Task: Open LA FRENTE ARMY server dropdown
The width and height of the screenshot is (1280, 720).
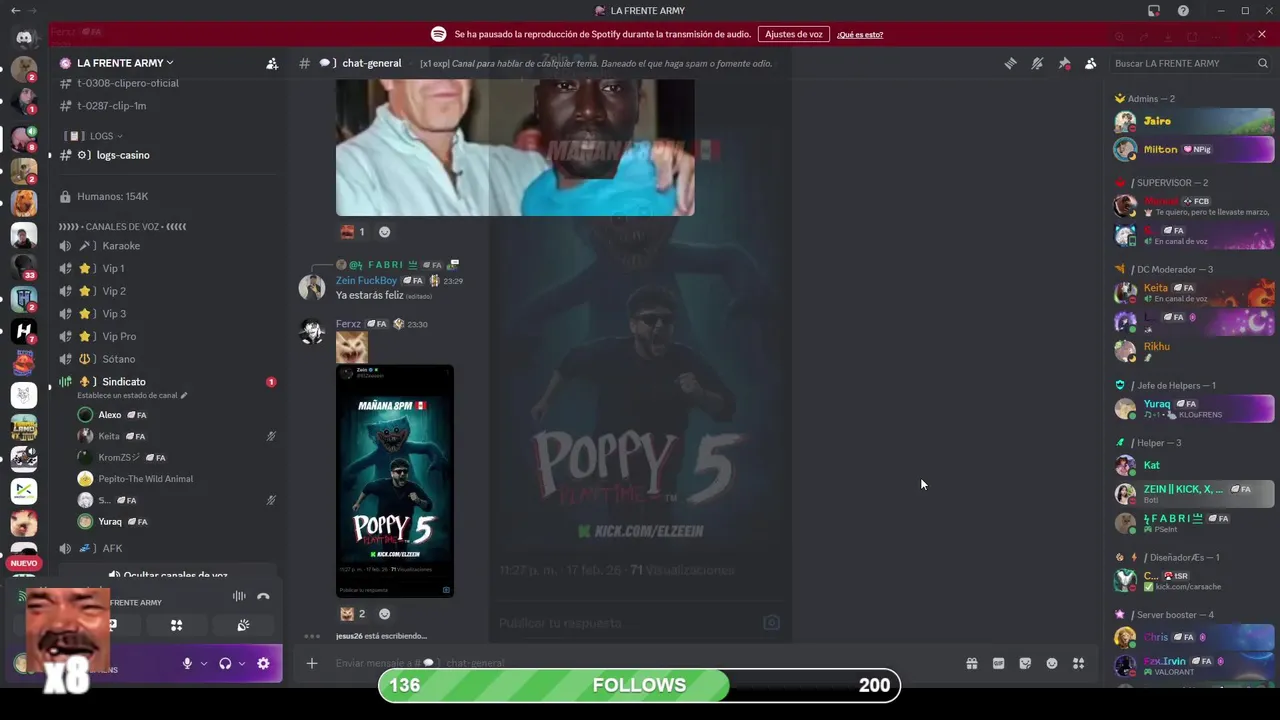Action: pos(125,63)
